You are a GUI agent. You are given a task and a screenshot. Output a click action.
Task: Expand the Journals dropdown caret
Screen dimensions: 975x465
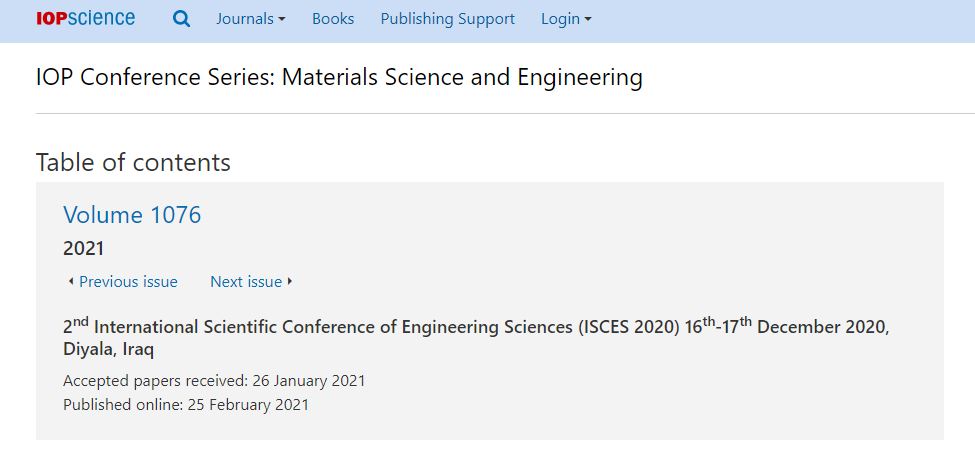tap(282, 20)
